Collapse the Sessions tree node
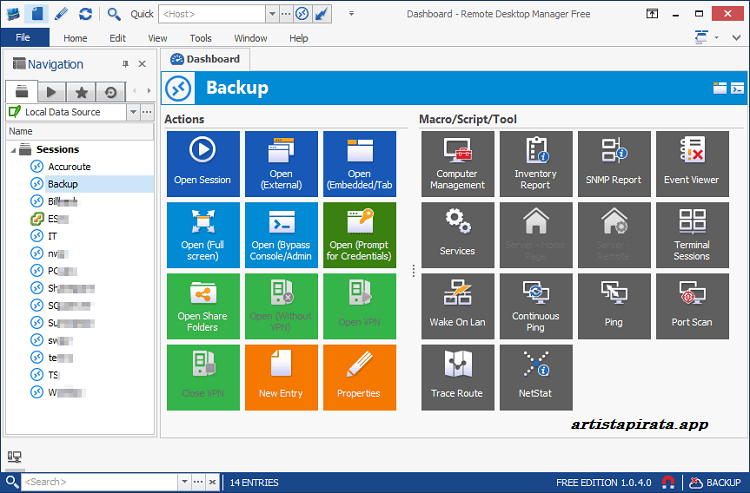 point(13,150)
